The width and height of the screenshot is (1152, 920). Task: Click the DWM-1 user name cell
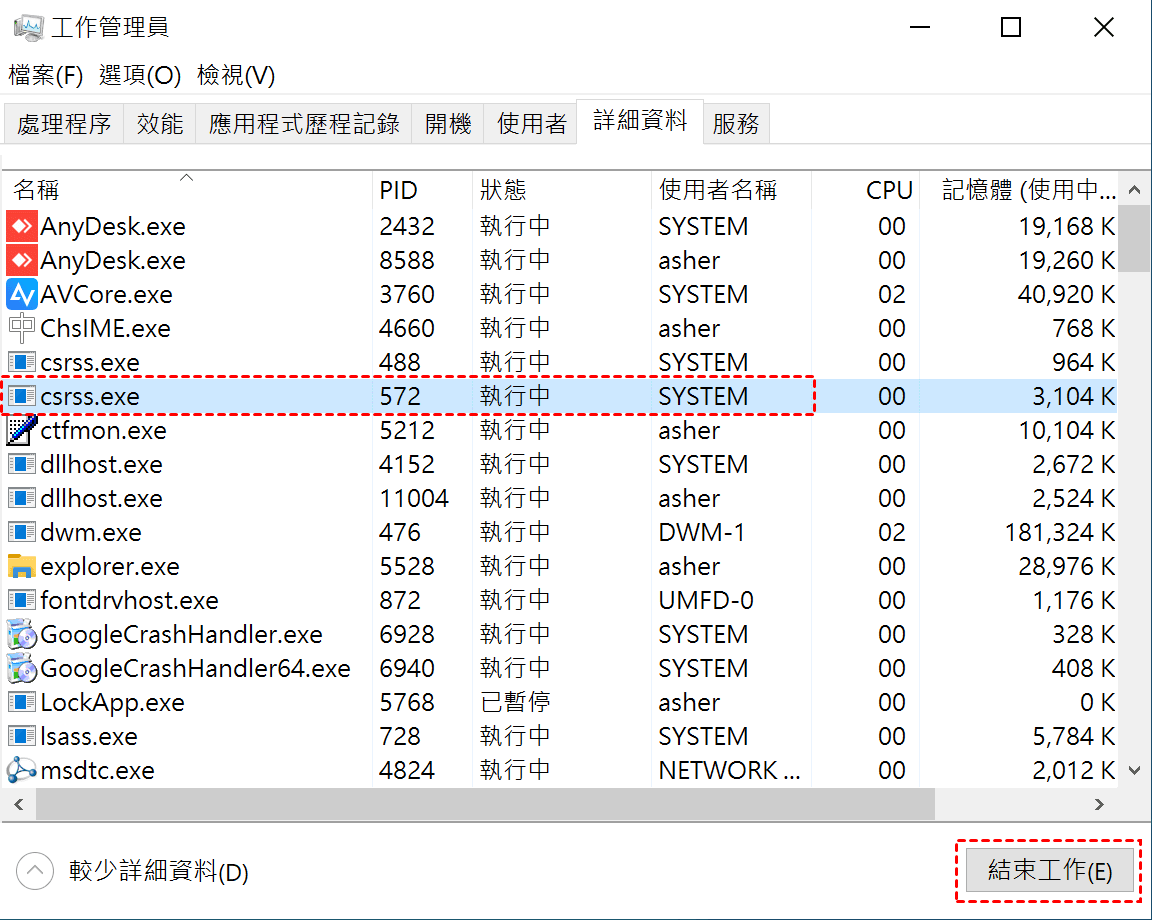[x=701, y=532]
